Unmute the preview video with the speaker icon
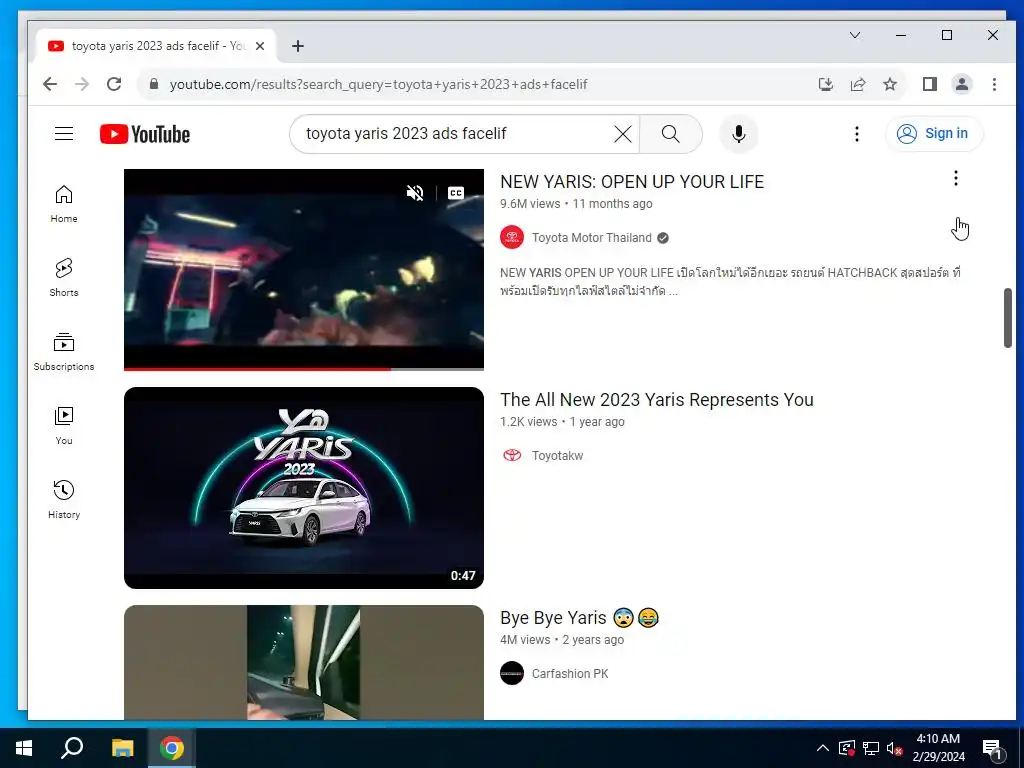The image size is (1024, 768). [415, 193]
